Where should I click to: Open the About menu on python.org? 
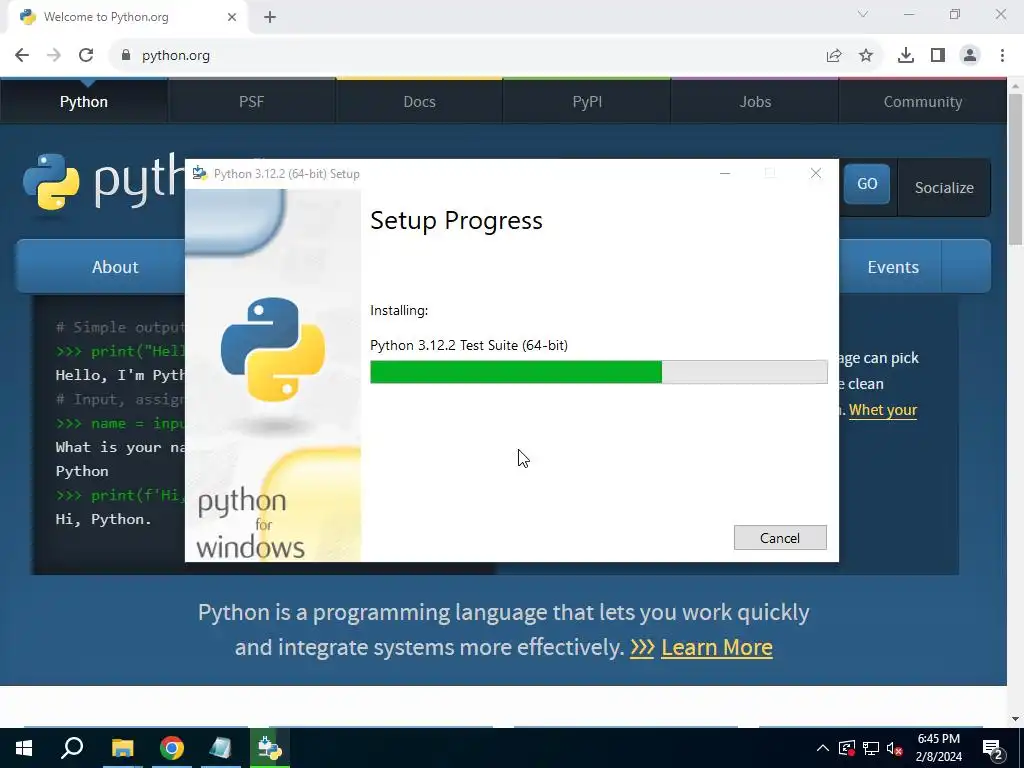click(x=115, y=267)
